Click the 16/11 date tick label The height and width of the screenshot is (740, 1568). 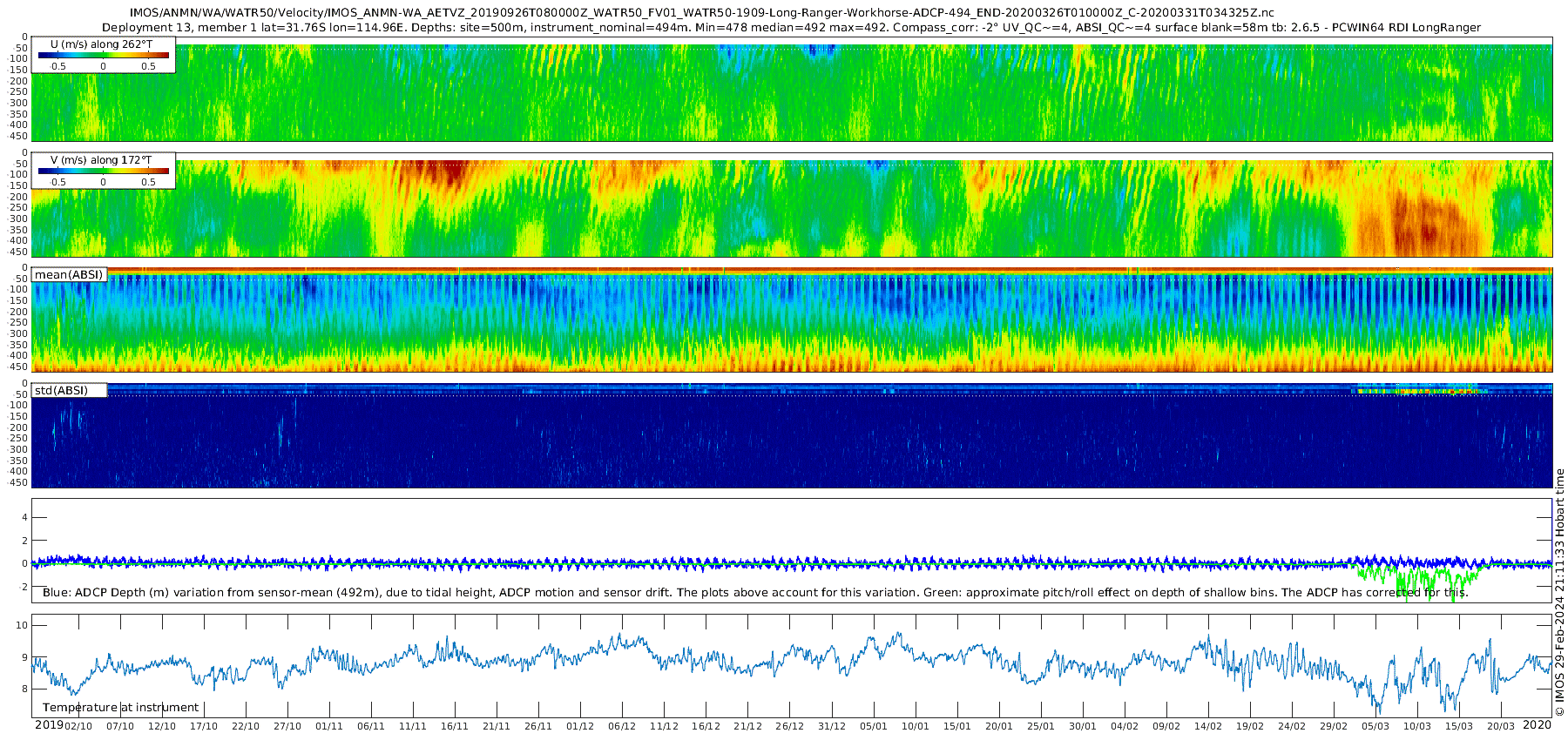[x=455, y=726]
